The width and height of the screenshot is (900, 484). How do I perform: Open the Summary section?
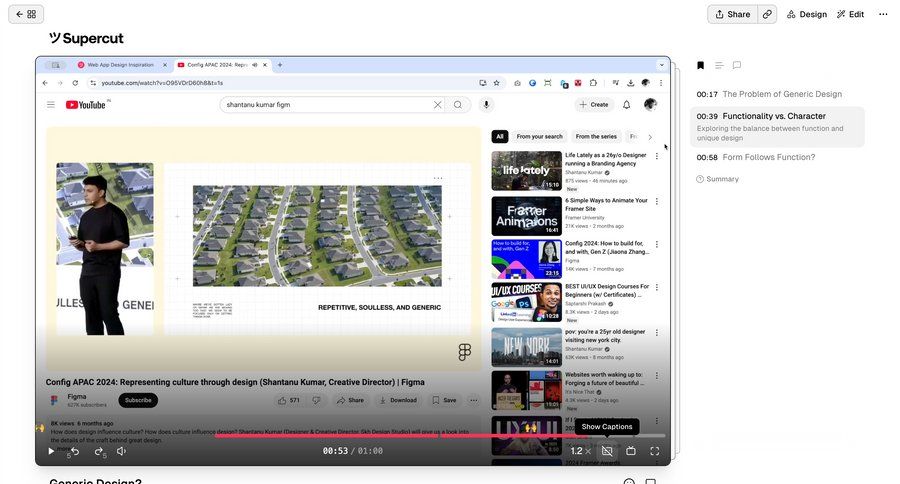pos(717,179)
